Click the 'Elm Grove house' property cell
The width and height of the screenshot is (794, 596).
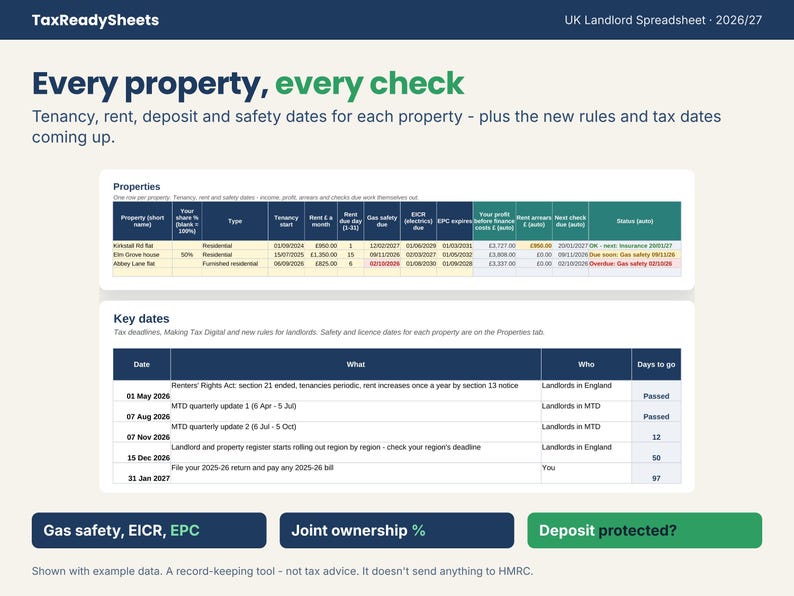142,255
